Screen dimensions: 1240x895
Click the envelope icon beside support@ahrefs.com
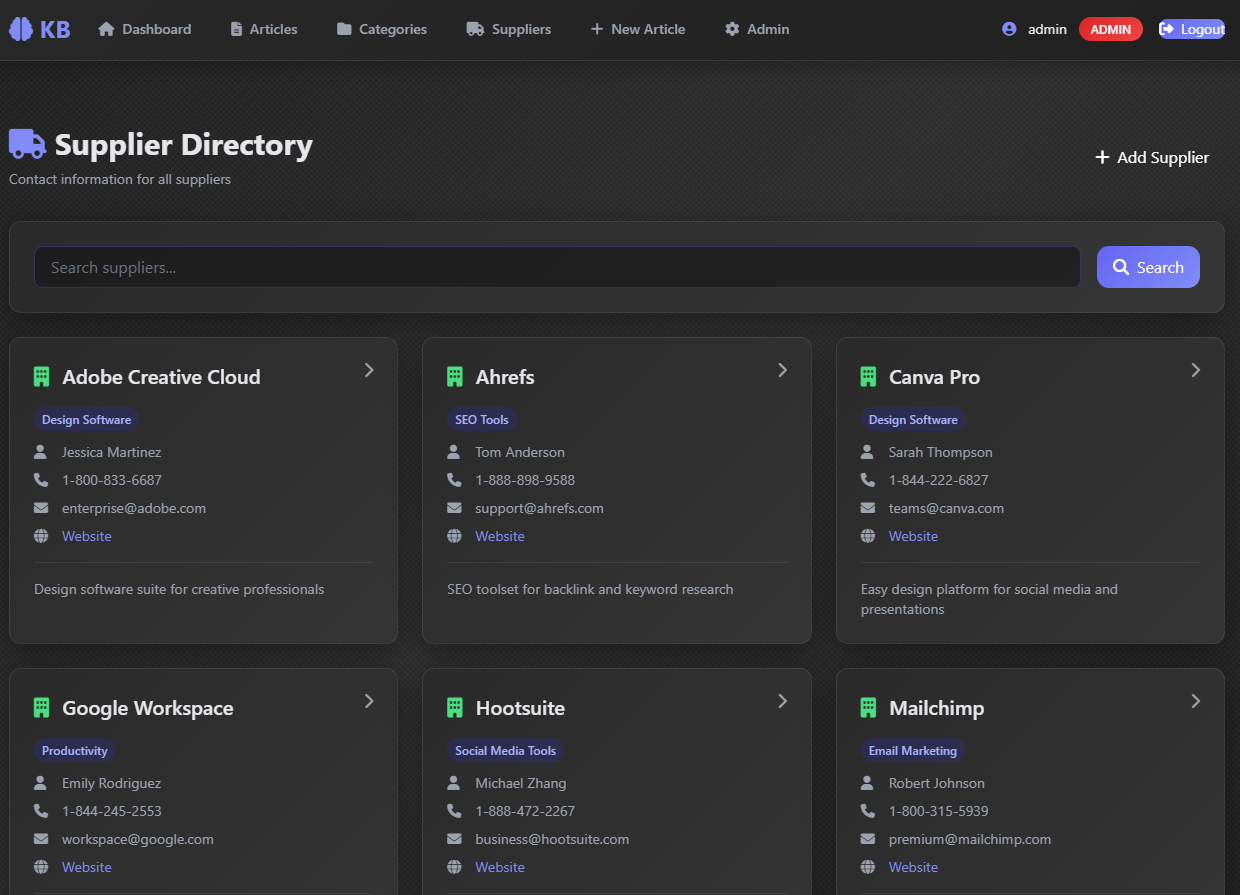(x=454, y=508)
